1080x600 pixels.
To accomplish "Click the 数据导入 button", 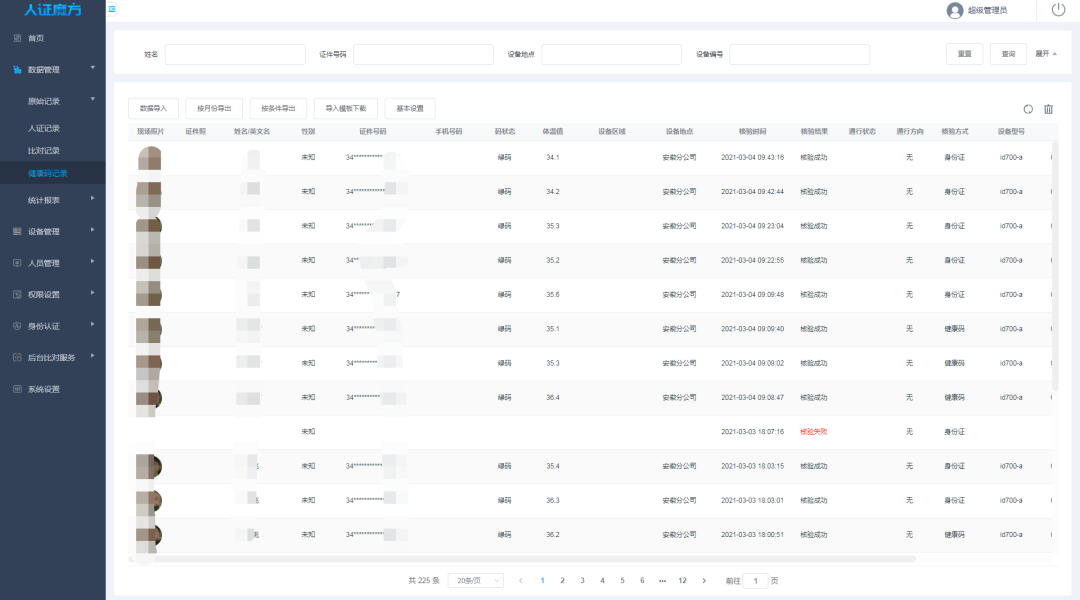I will point(153,109).
